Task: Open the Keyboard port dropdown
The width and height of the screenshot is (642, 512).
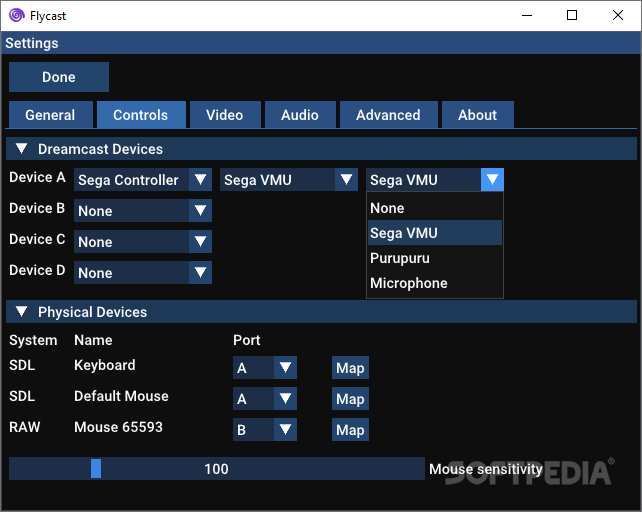Action: coord(265,367)
